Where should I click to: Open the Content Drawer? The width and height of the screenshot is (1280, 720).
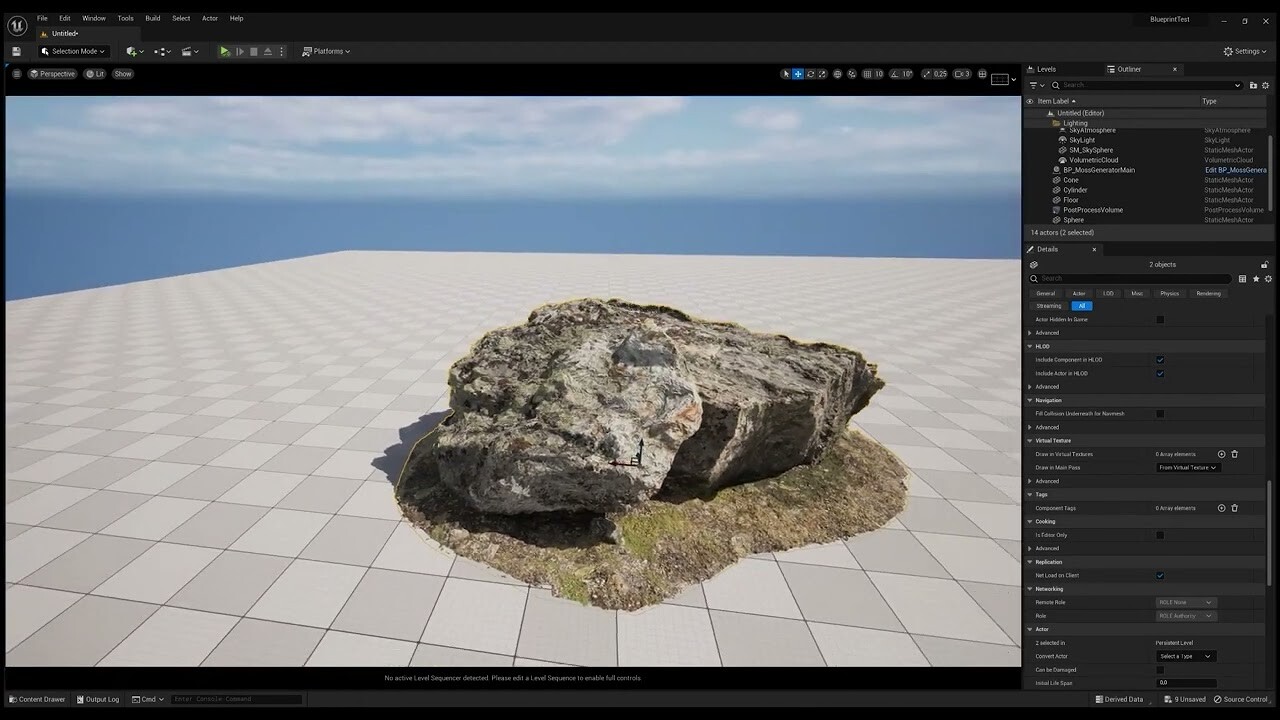click(x=37, y=699)
